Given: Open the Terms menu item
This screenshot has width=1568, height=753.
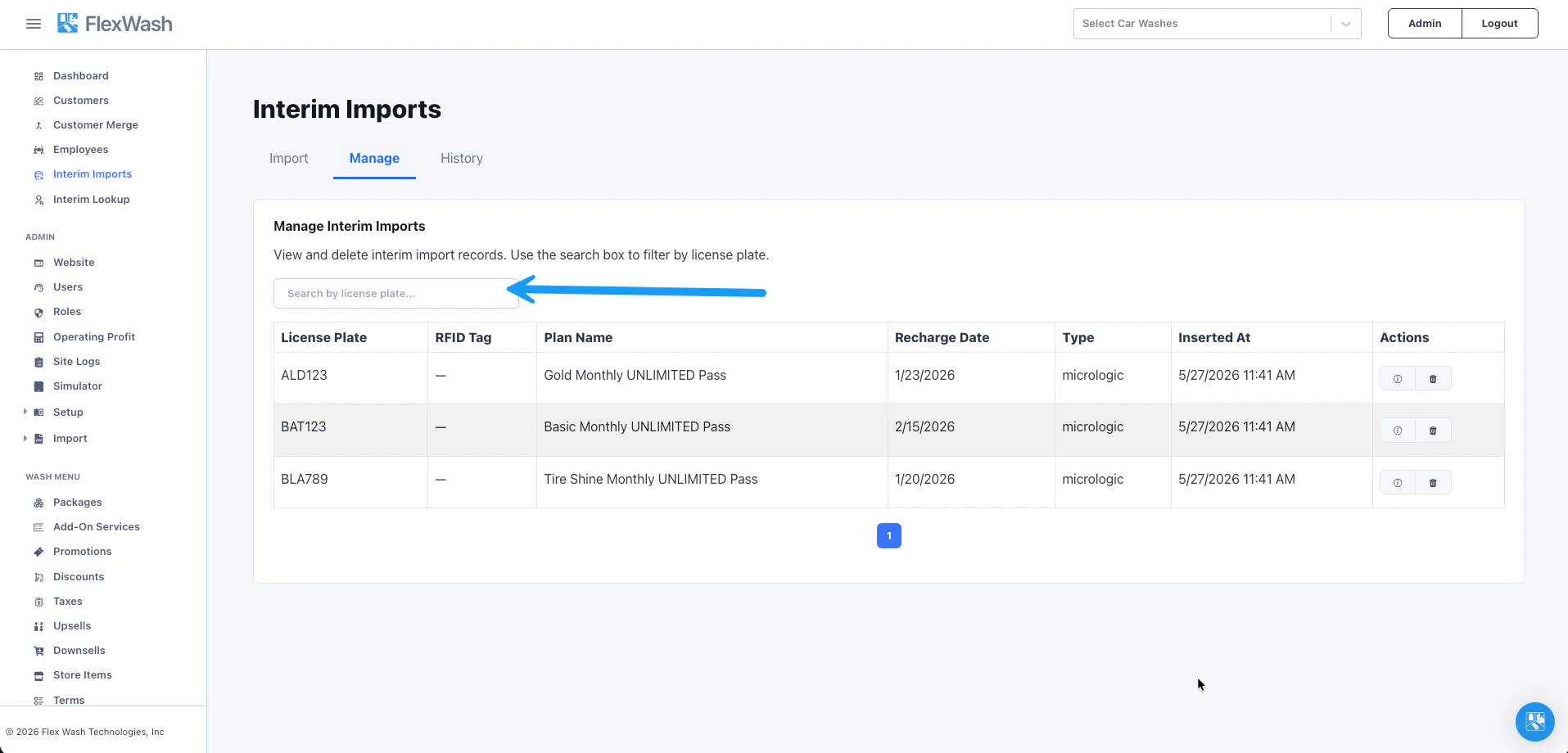Looking at the screenshot, I should pyautogui.click(x=69, y=701).
